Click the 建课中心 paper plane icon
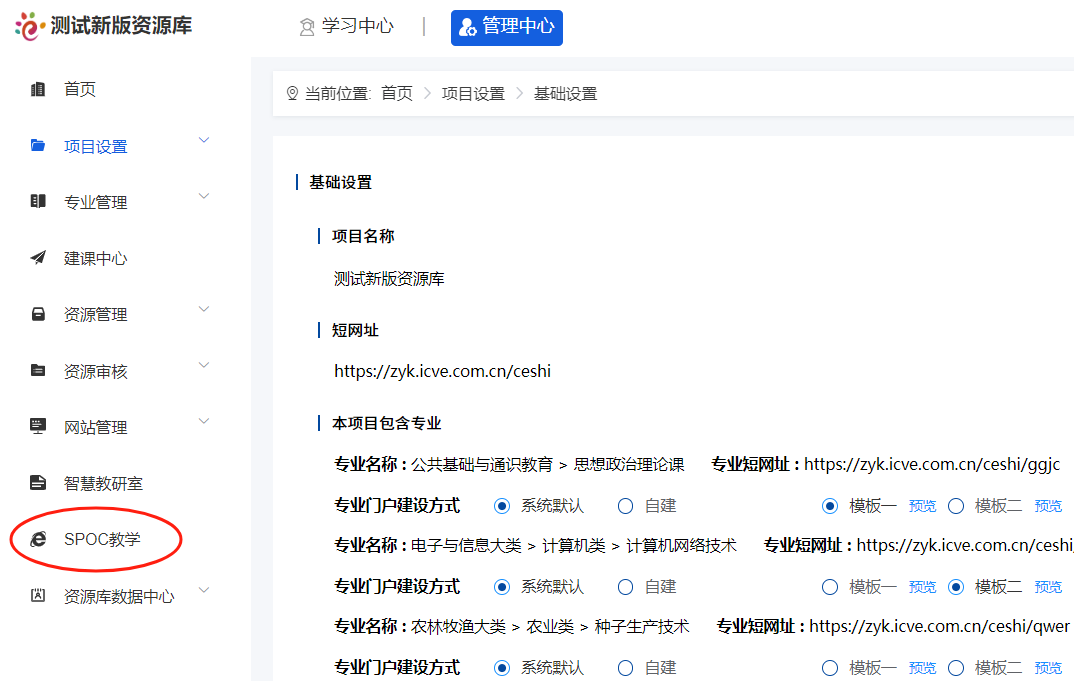The width and height of the screenshot is (1074, 681). pos(38,258)
